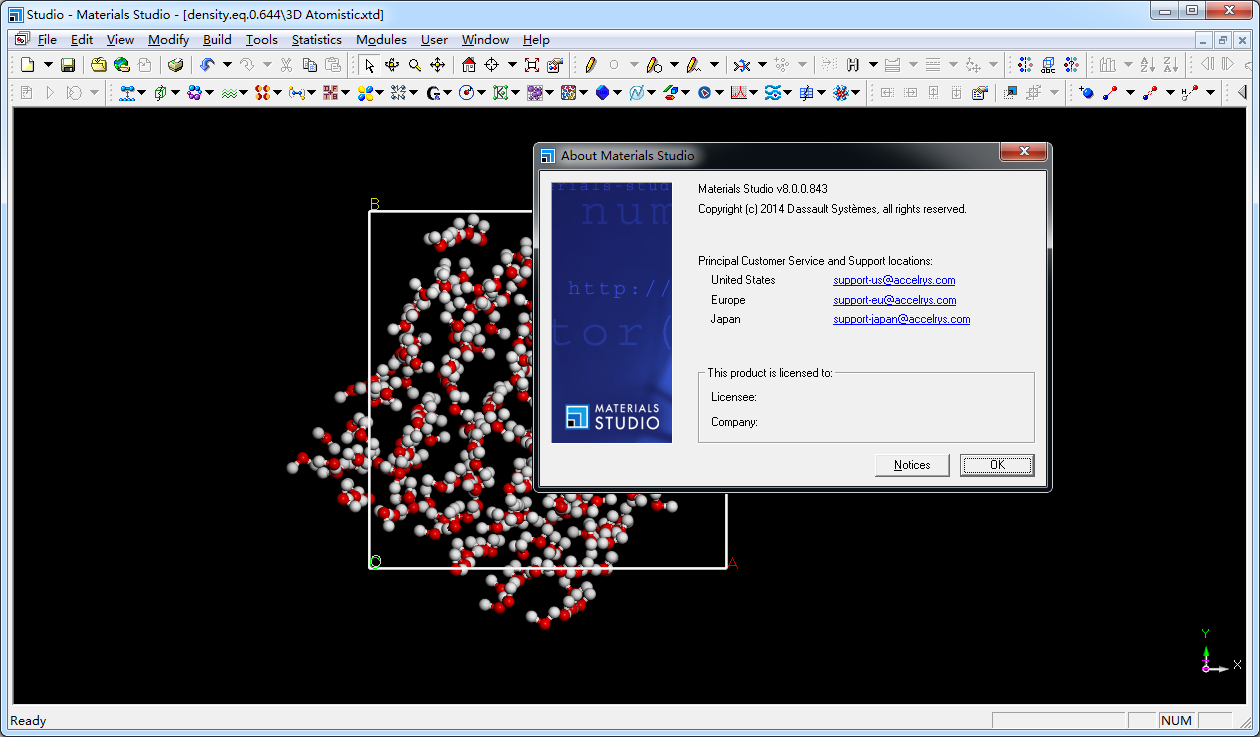Click the Notices button

[912, 465]
